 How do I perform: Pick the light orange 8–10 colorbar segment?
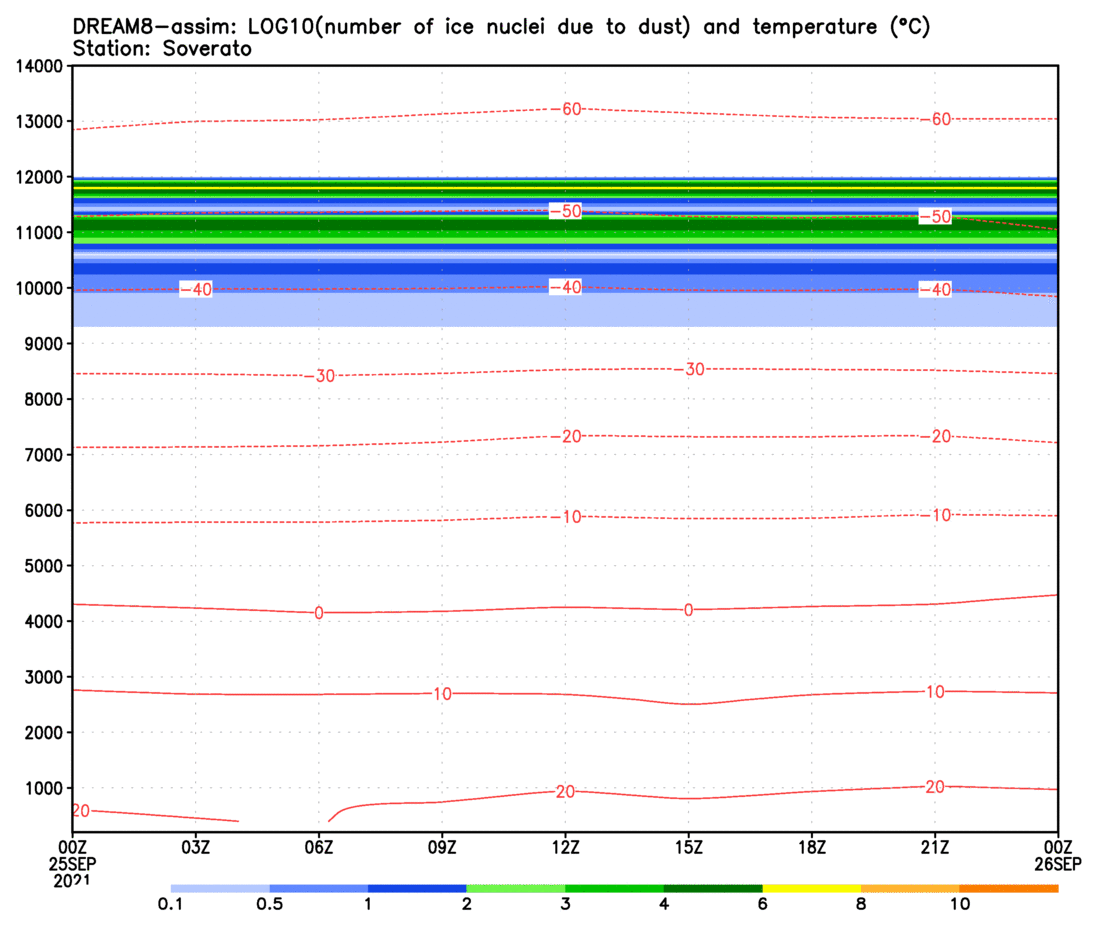(910, 889)
